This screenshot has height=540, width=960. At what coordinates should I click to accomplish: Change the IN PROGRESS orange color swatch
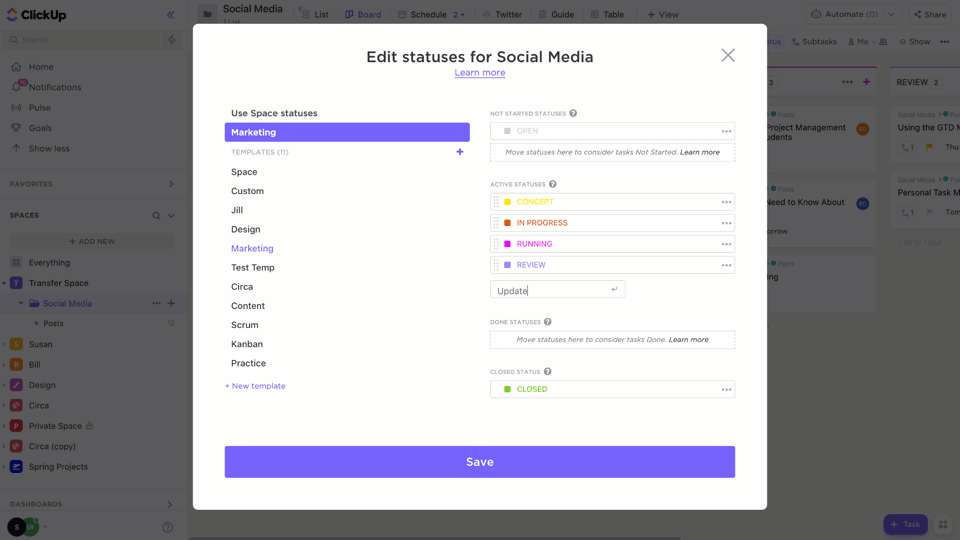pyautogui.click(x=507, y=223)
